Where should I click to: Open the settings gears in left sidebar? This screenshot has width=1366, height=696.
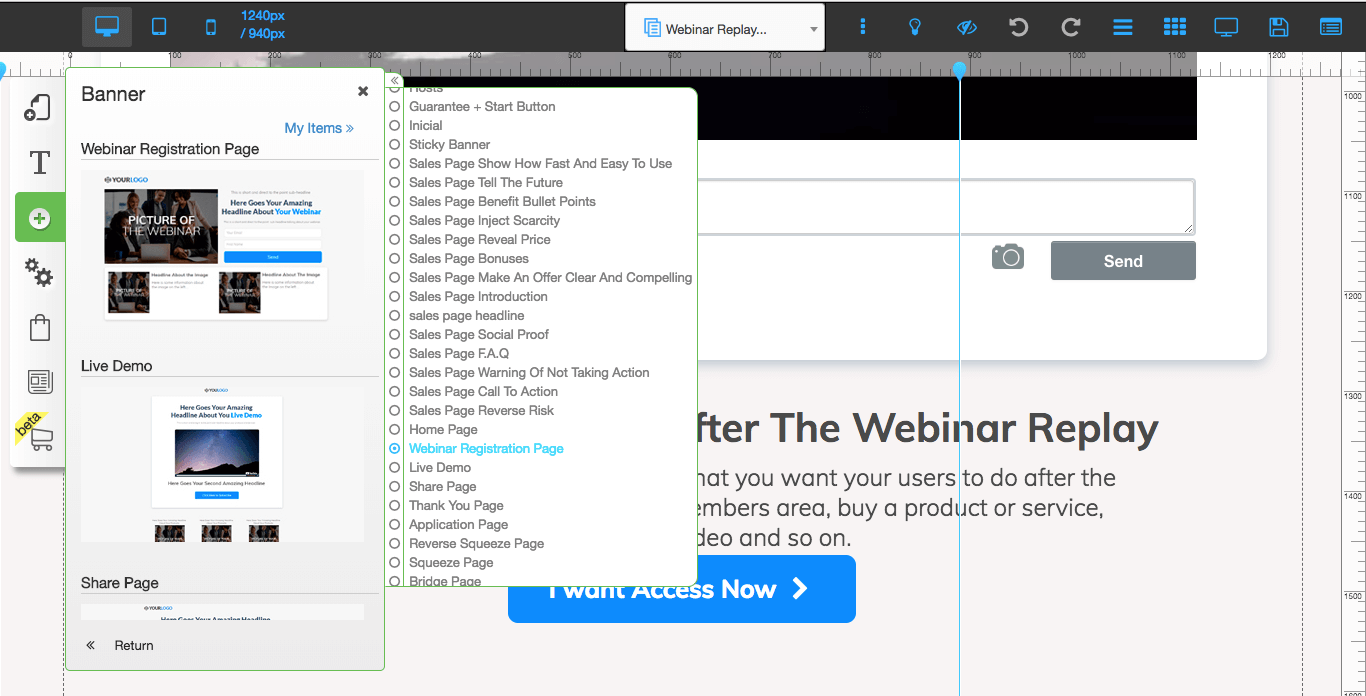click(x=39, y=272)
